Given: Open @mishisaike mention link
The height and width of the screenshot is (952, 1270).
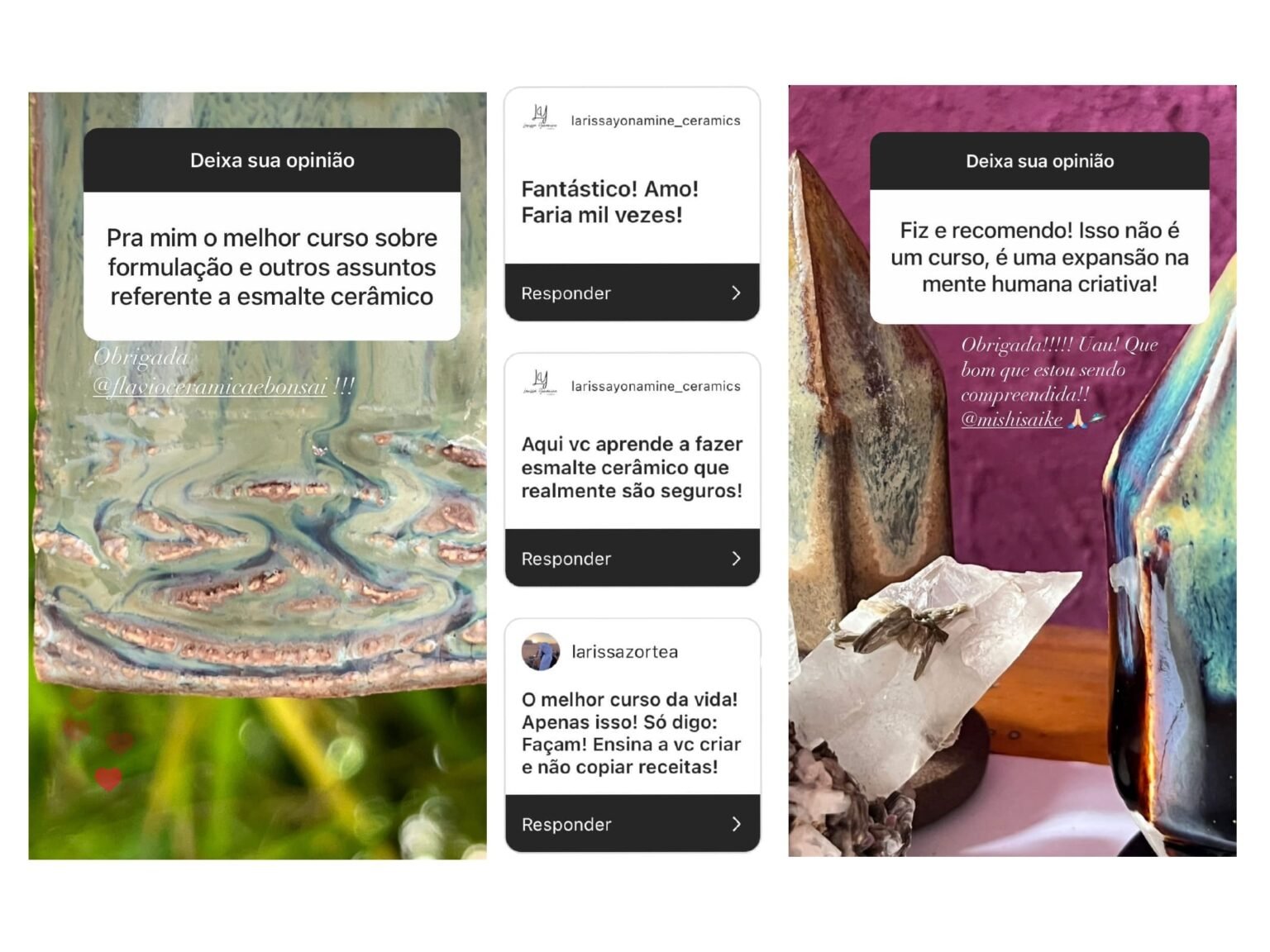Looking at the screenshot, I should 1011,420.
